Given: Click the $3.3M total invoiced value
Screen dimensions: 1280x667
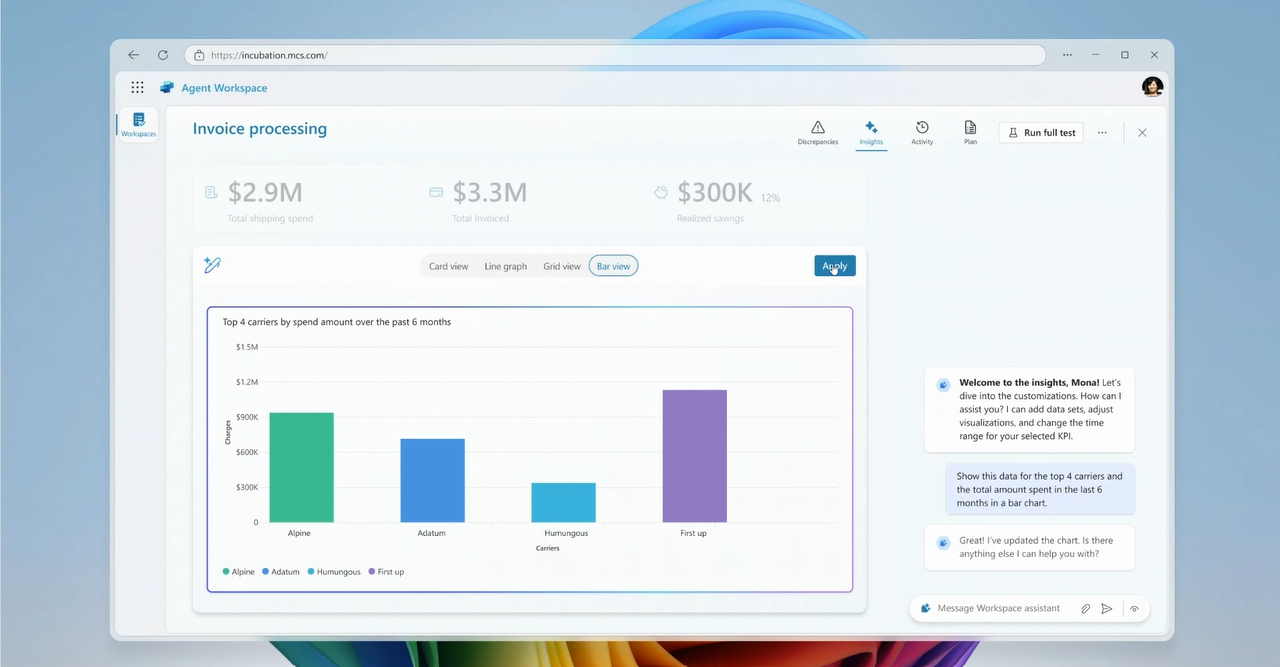Looking at the screenshot, I should pos(490,192).
